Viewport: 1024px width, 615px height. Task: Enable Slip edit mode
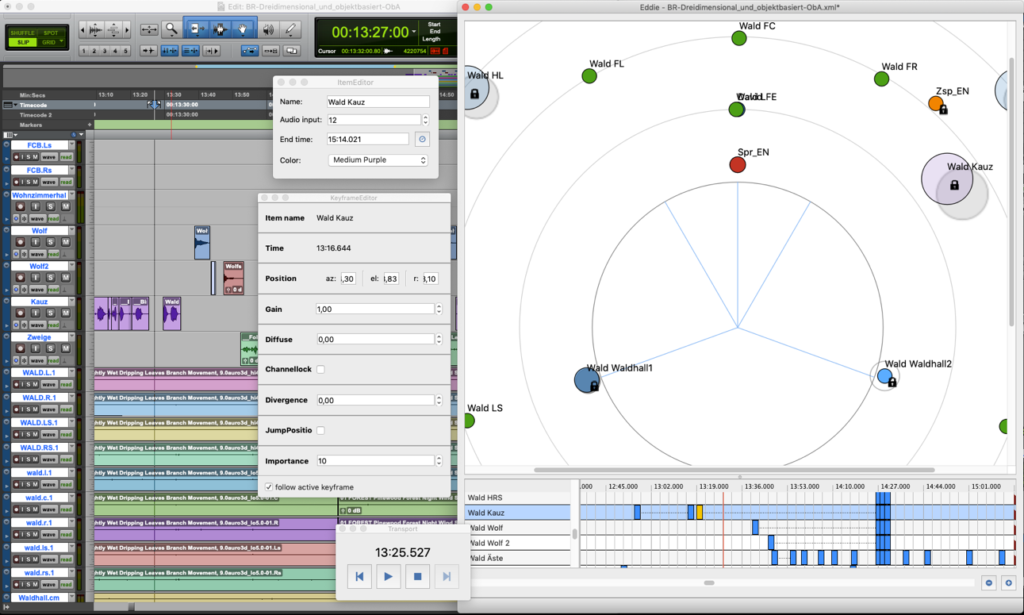[x=21, y=43]
